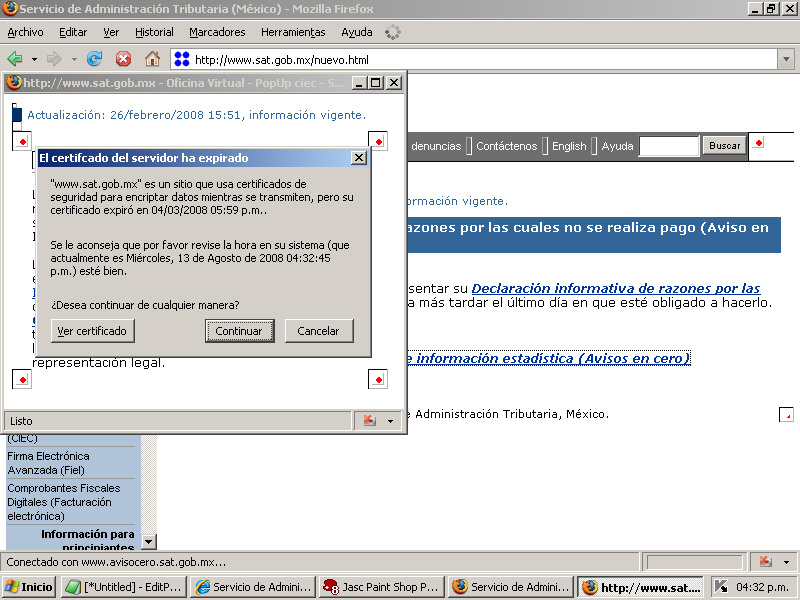Click Cancelar in certificate dialog
Screen dimensions: 800x600
319,331
